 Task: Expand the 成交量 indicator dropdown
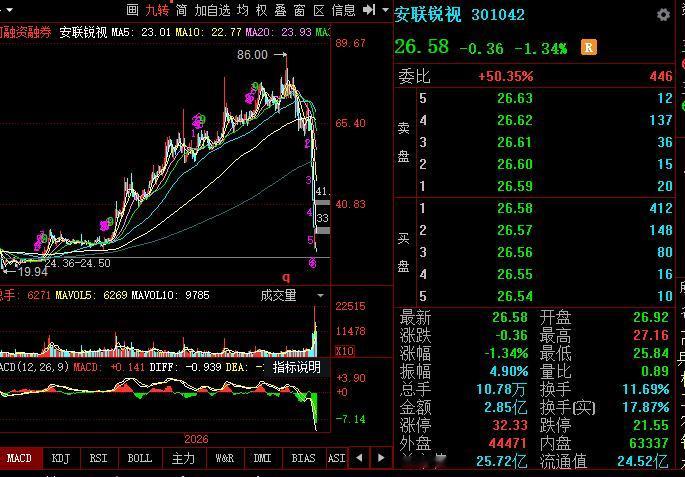tap(320, 296)
